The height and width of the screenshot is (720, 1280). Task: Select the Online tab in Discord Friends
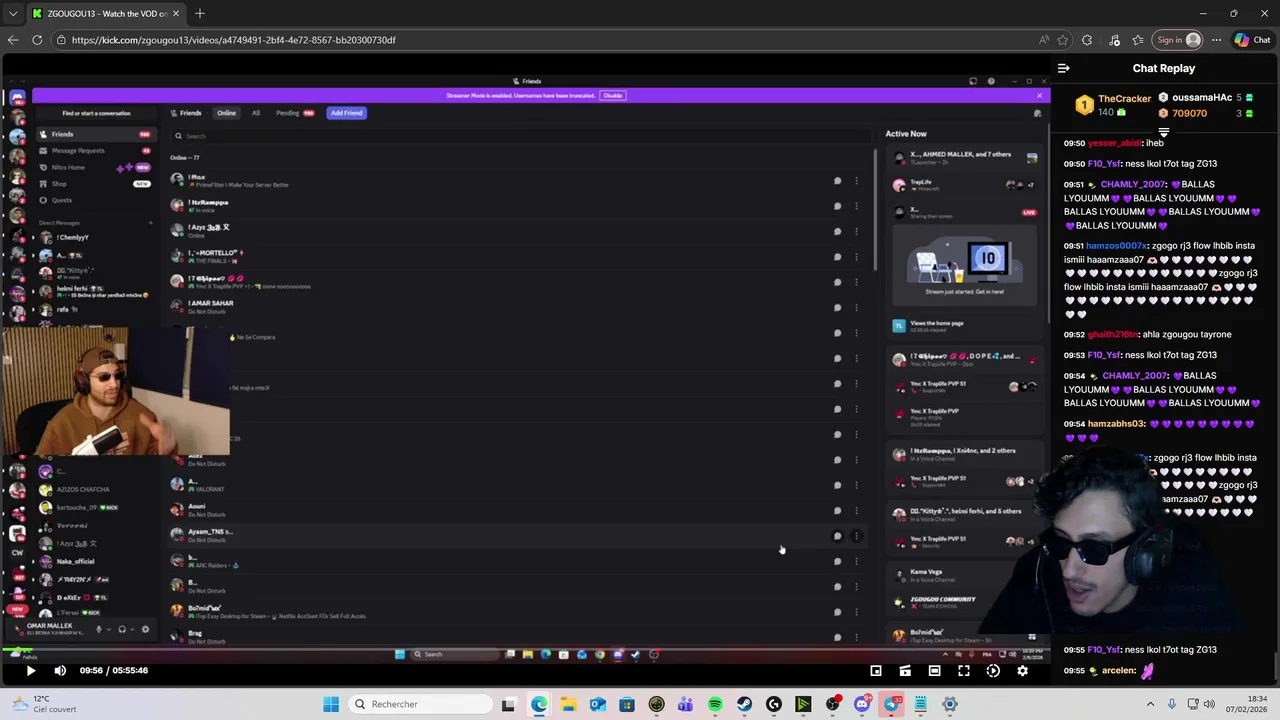227,113
